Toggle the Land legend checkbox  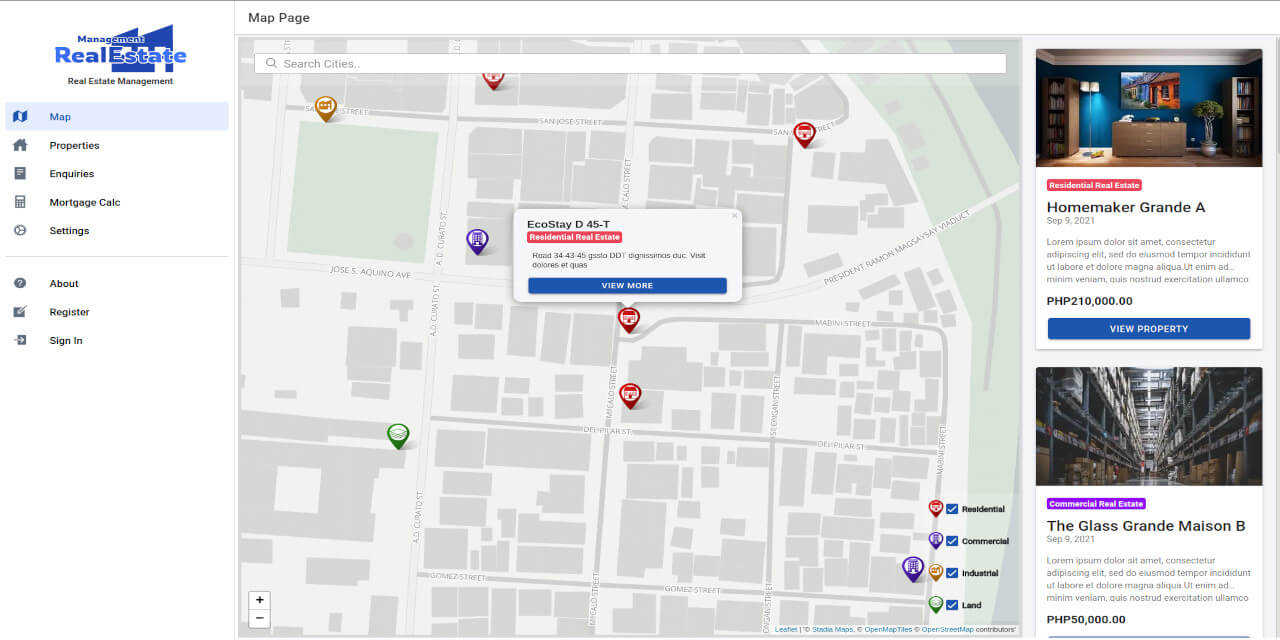(953, 604)
